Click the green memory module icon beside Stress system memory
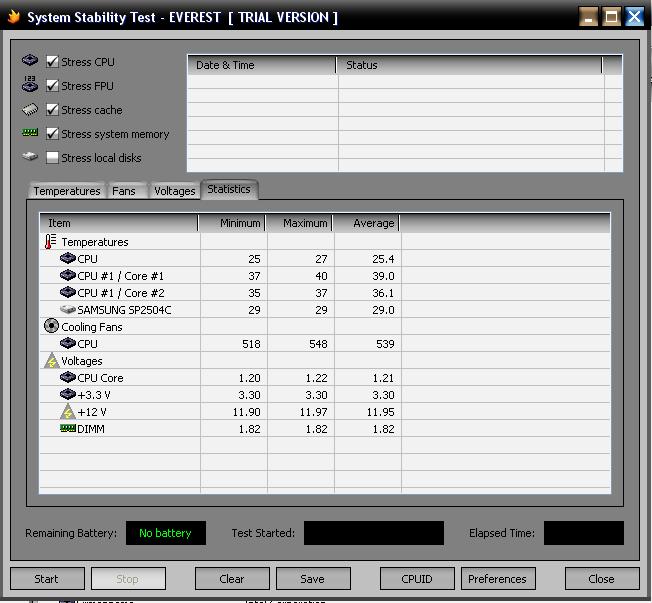 click(x=30, y=133)
